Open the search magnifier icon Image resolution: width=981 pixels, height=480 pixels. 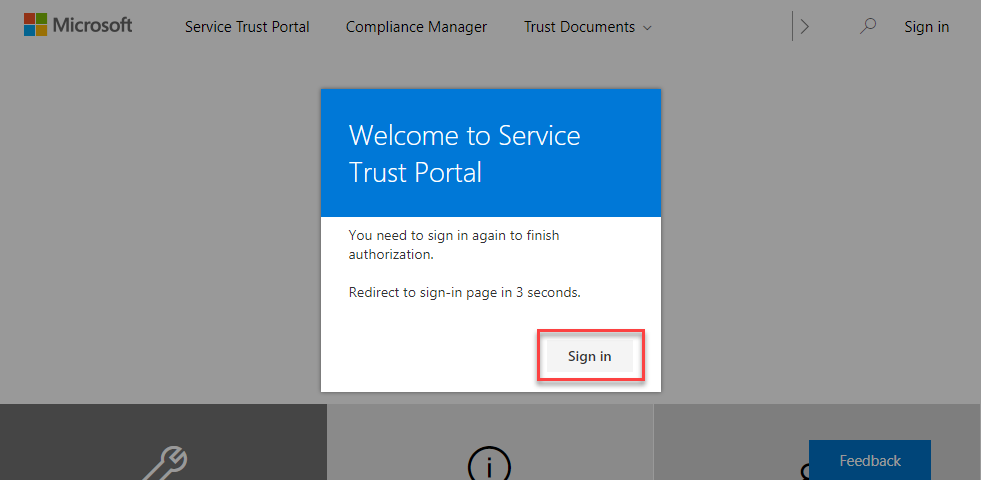(x=867, y=26)
